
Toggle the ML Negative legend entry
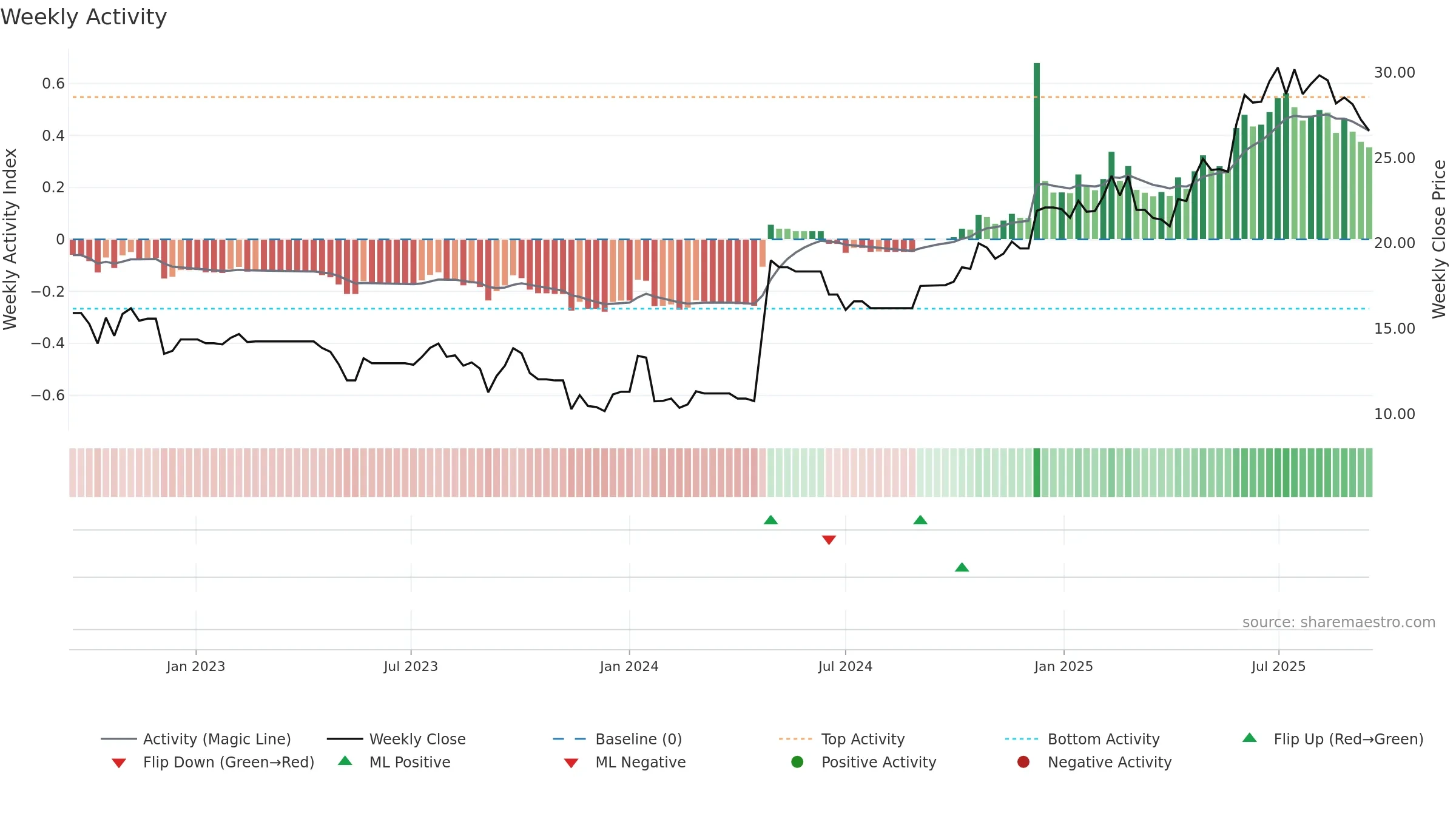click(x=625, y=762)
